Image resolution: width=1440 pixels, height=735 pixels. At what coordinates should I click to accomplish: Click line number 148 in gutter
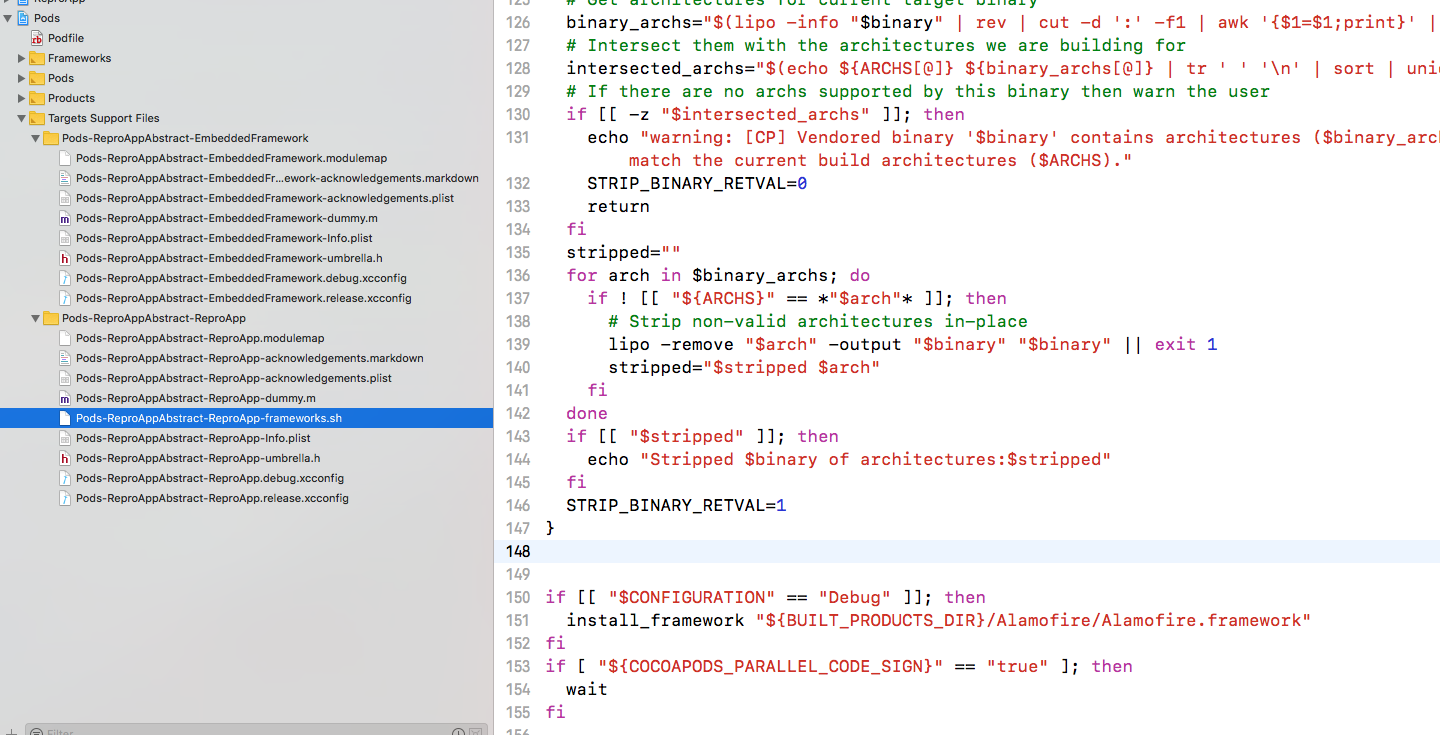tap(518, 551)
